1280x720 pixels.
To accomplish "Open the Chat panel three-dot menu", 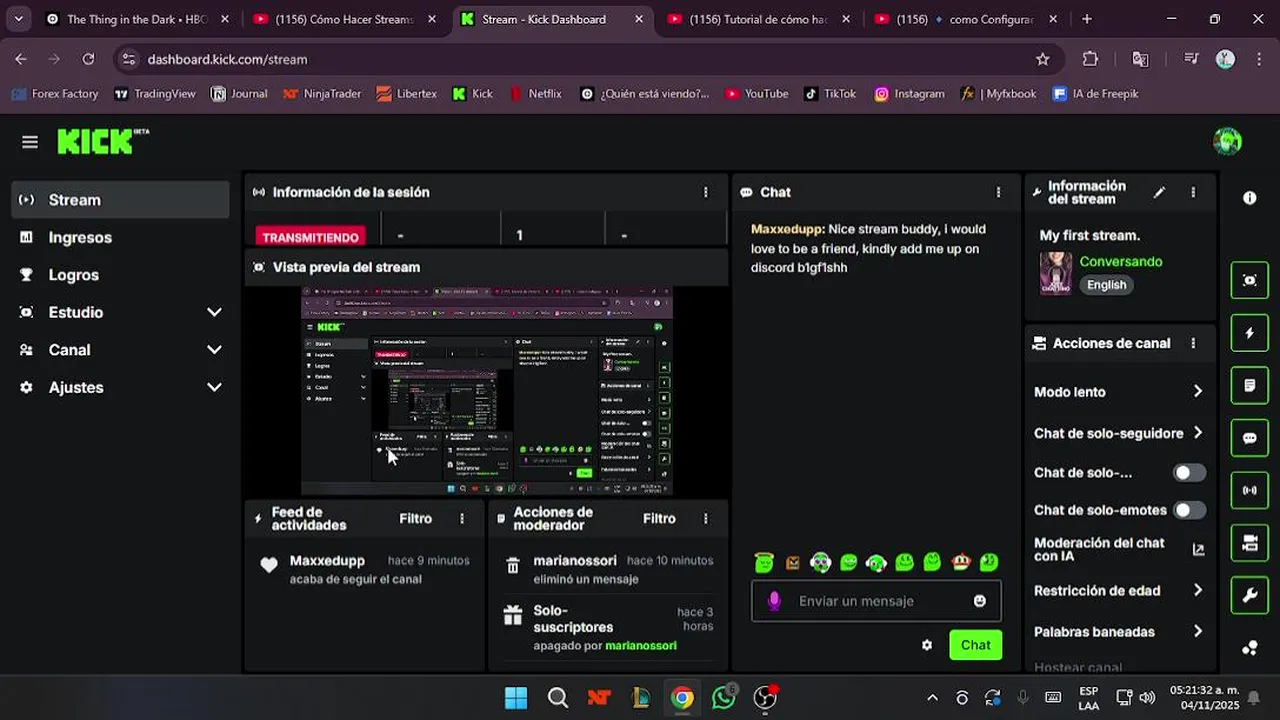I will 998,192.
